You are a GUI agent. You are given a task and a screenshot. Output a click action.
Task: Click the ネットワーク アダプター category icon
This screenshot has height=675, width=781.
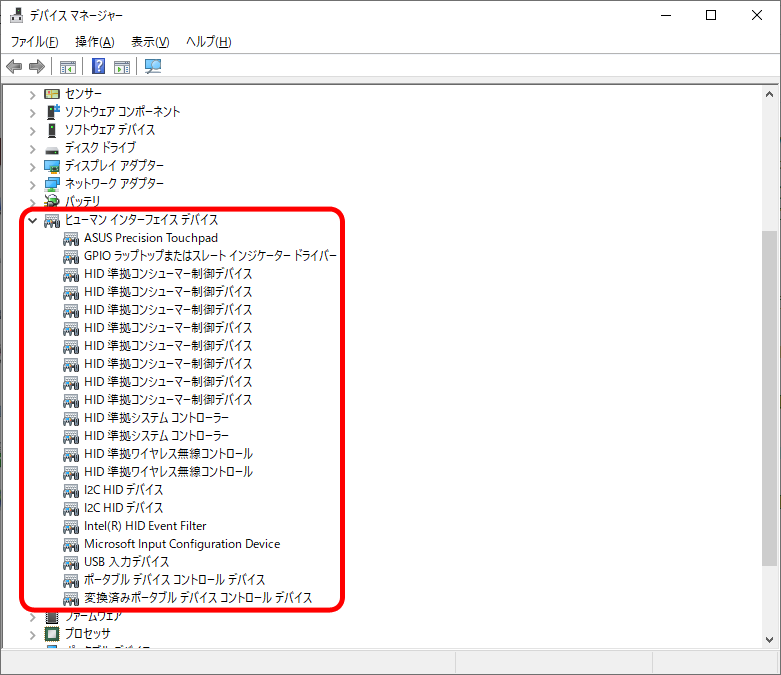pyautogui.click(x=52, y=184)
